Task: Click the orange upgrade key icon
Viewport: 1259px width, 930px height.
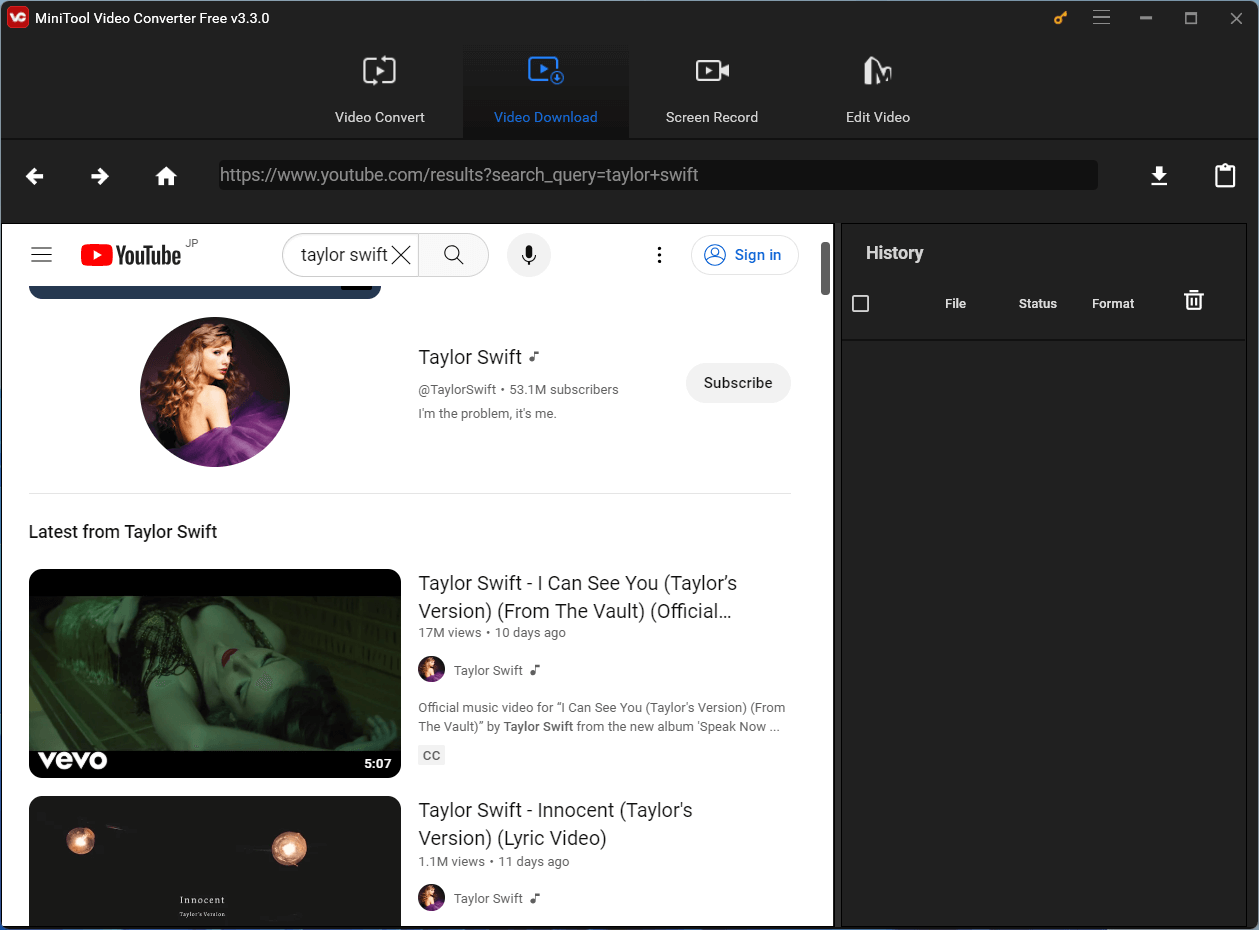Action: (1061, 18)
